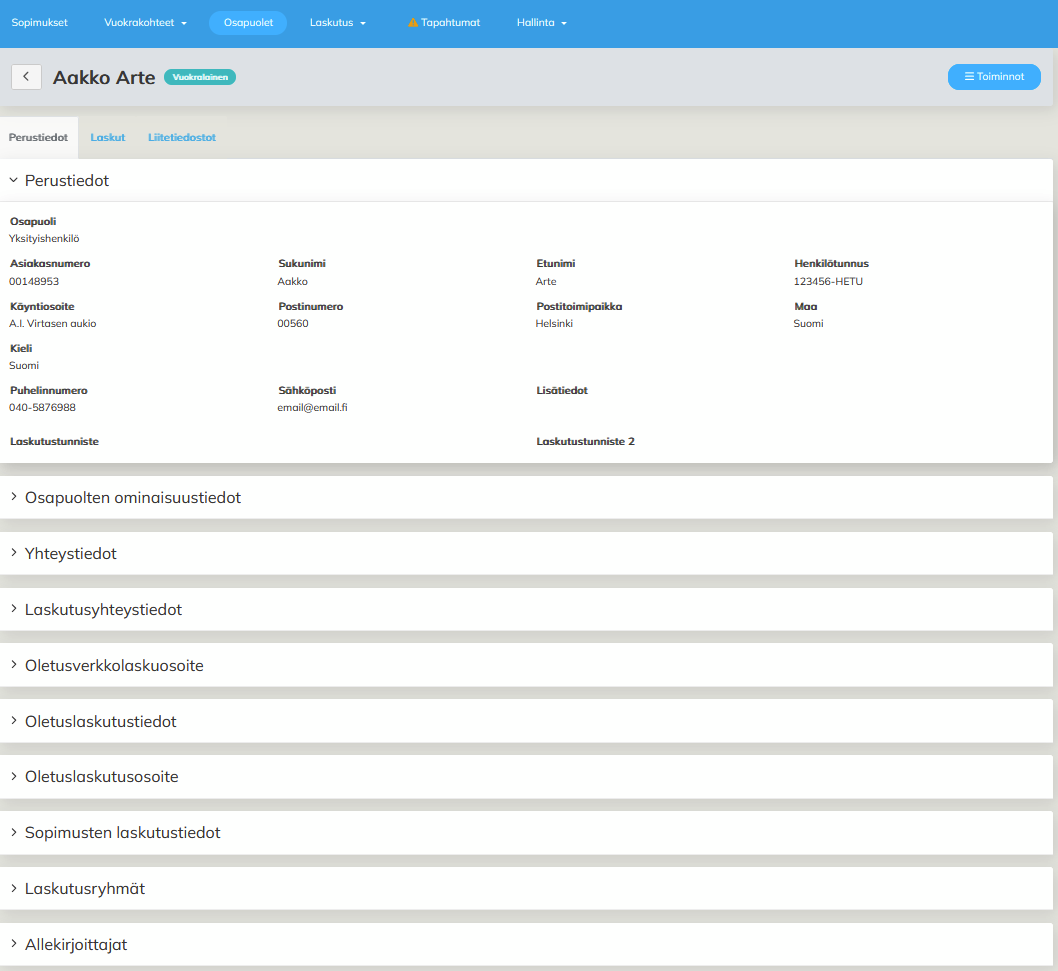The height and width of the screenshot is (971, 1058).
Task: Click the back arrow button
Action: pyautogui.click(x=26, y=77)
